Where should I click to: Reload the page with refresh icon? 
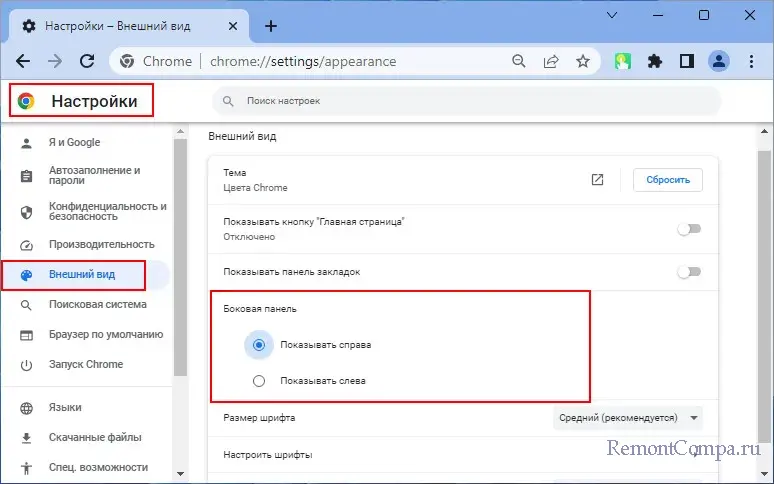(x=87, y=61)
